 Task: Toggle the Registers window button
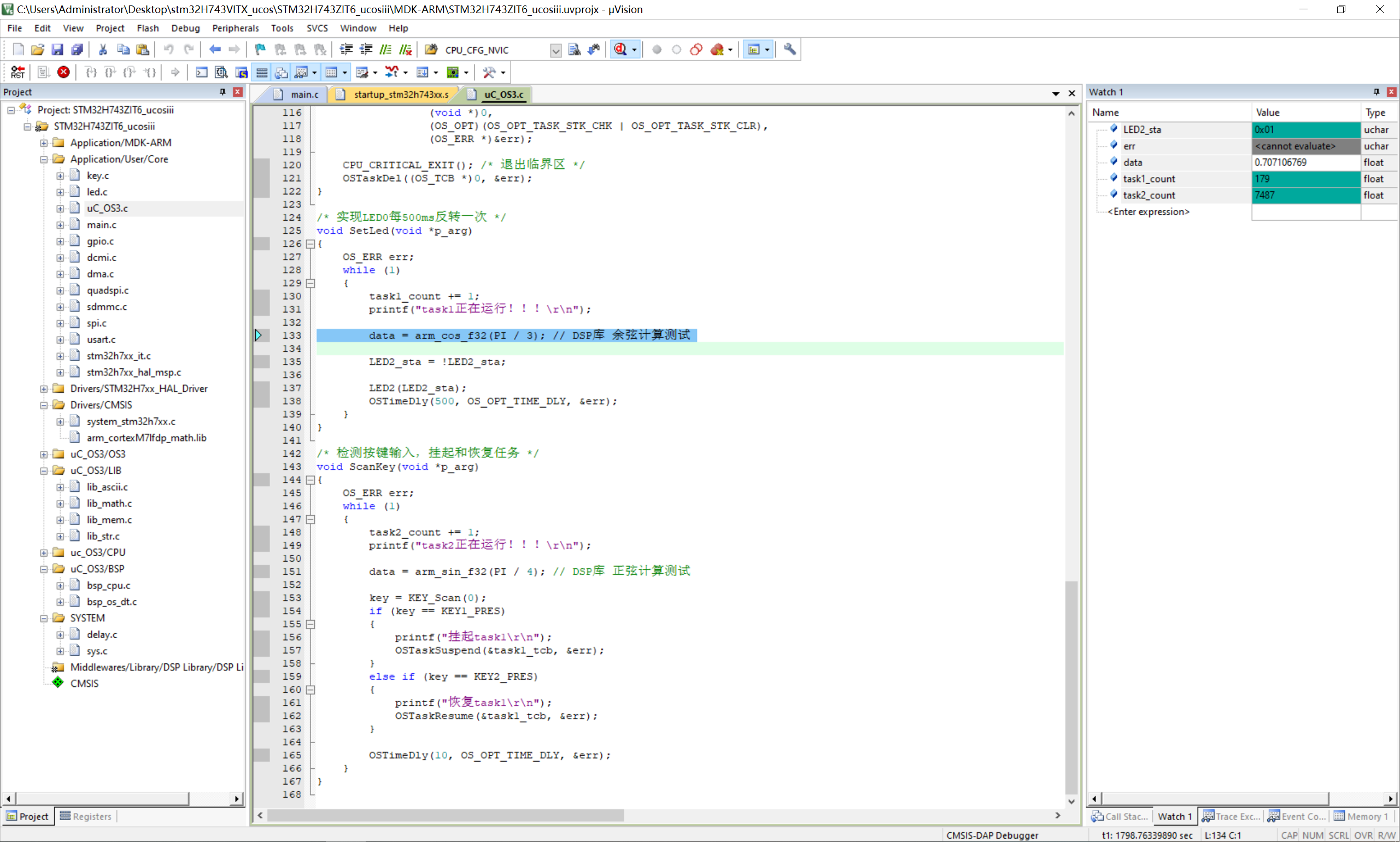[x=262, y=72]
